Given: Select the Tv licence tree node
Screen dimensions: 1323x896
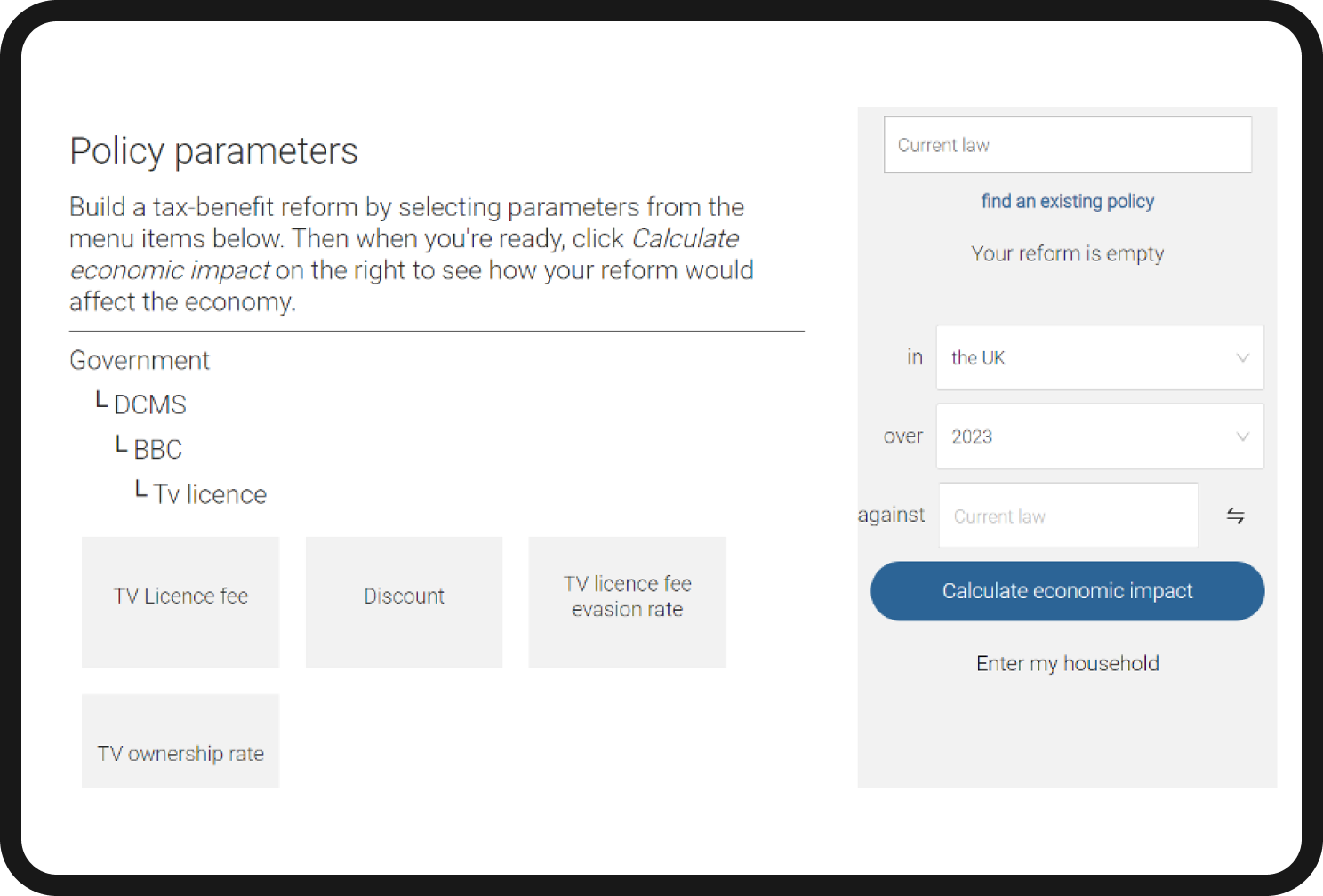Looking at the screenshot, I should (x=209, y=494).
